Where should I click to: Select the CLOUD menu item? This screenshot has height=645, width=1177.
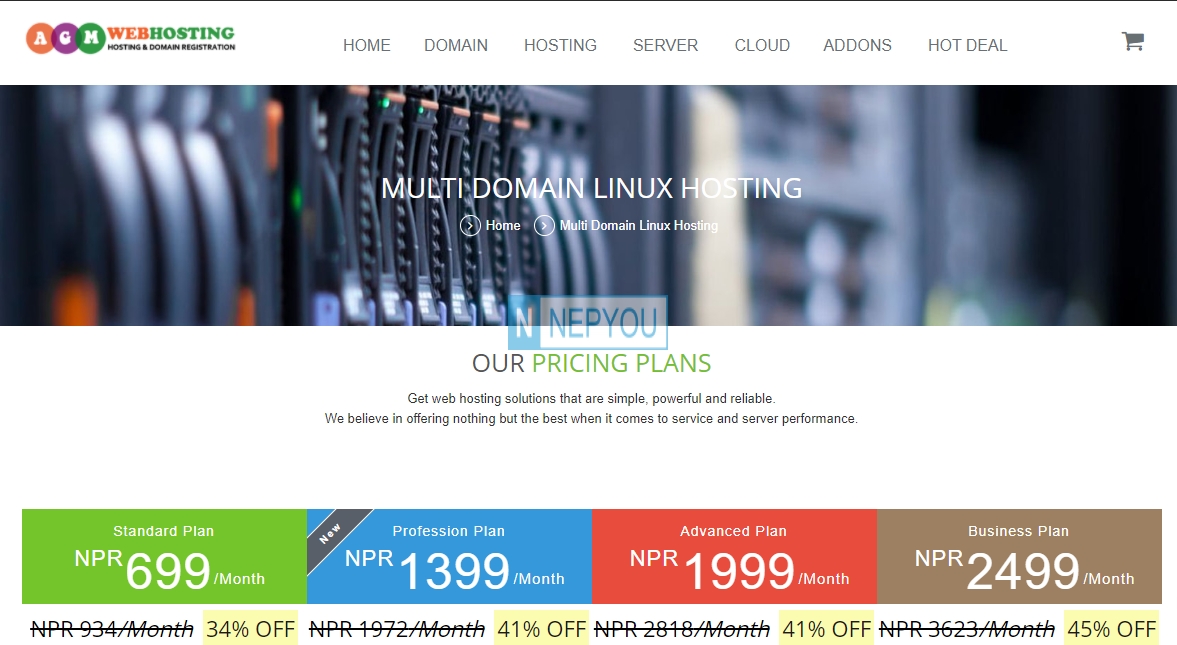click(762, 46)
